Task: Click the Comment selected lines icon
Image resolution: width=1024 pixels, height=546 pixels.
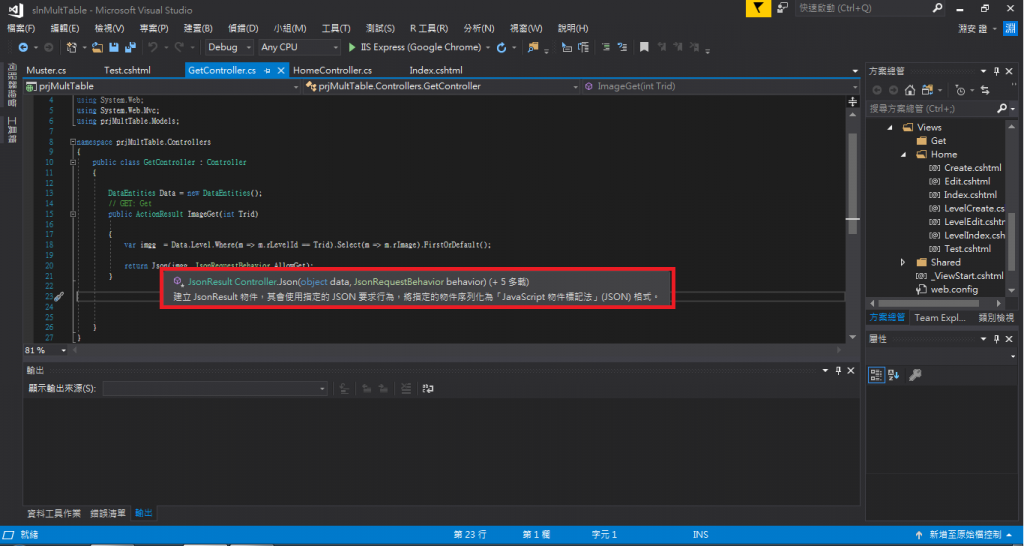Action: tap(606, 47)
